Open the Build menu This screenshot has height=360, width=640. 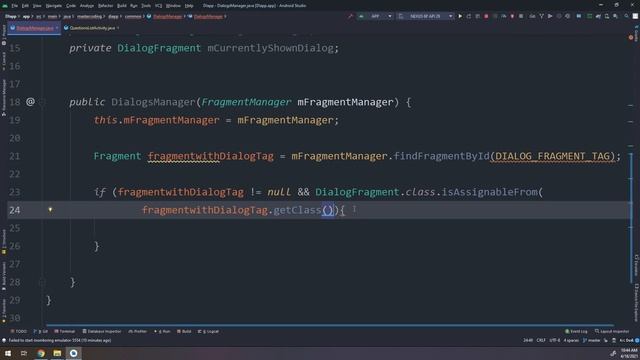pos(122,6)
